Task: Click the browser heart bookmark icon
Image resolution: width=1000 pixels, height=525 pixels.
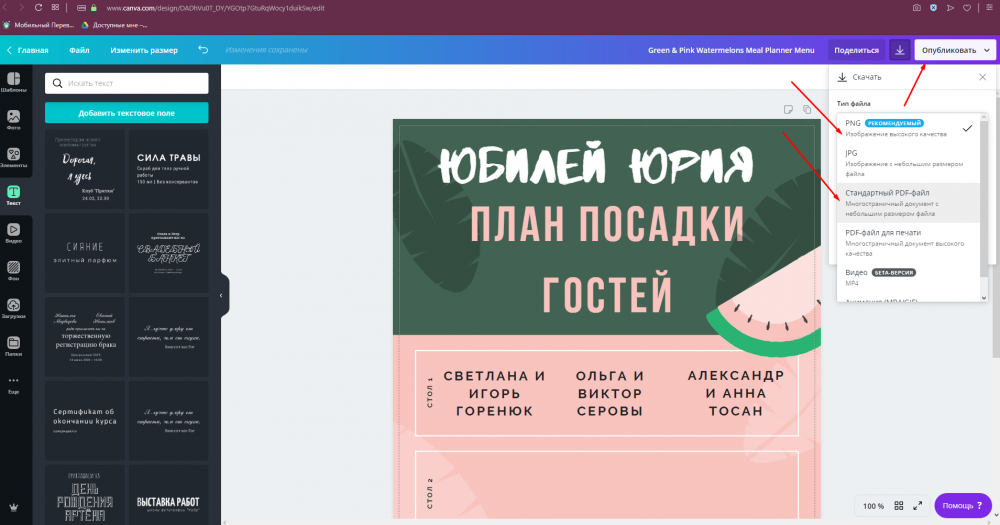Action: point(967,8)
